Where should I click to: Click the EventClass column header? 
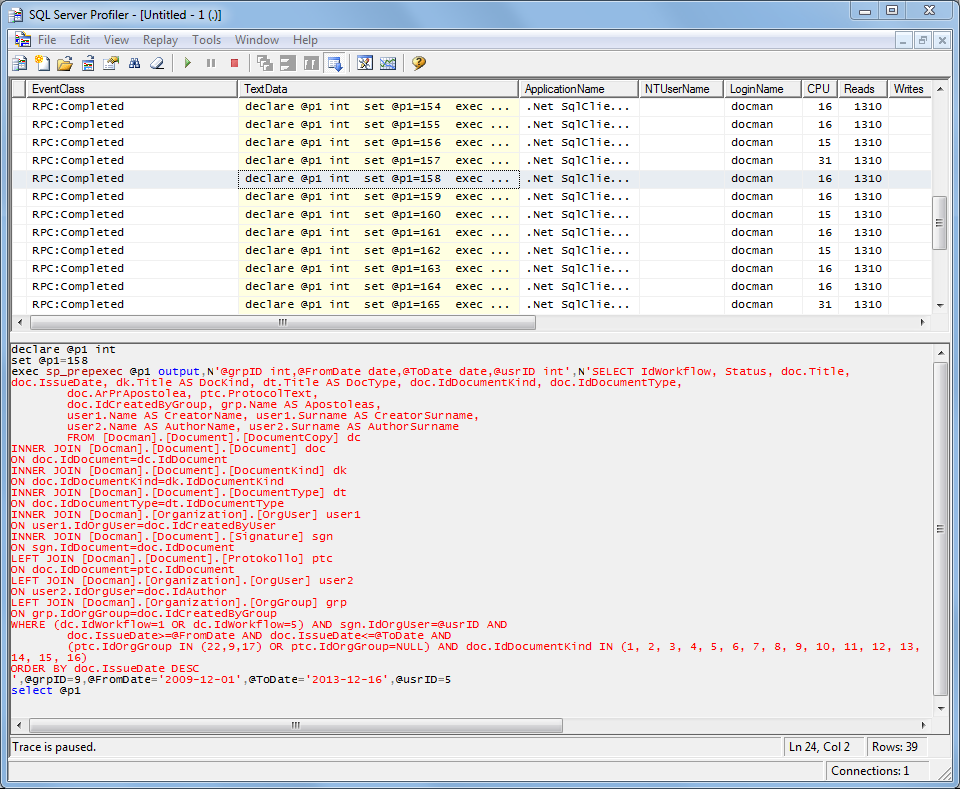132,89
